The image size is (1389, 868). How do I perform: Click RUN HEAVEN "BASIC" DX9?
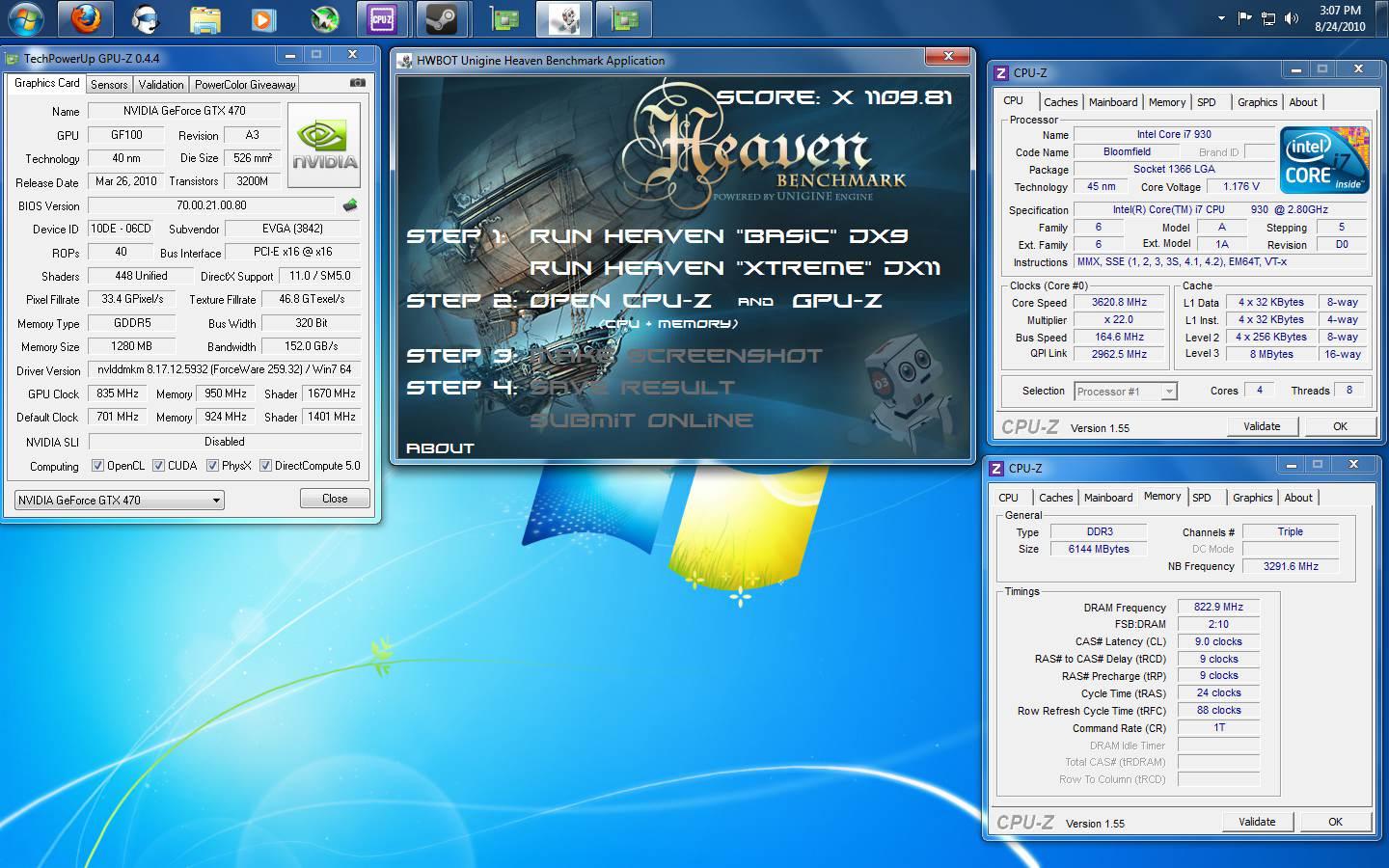point(719,236)
